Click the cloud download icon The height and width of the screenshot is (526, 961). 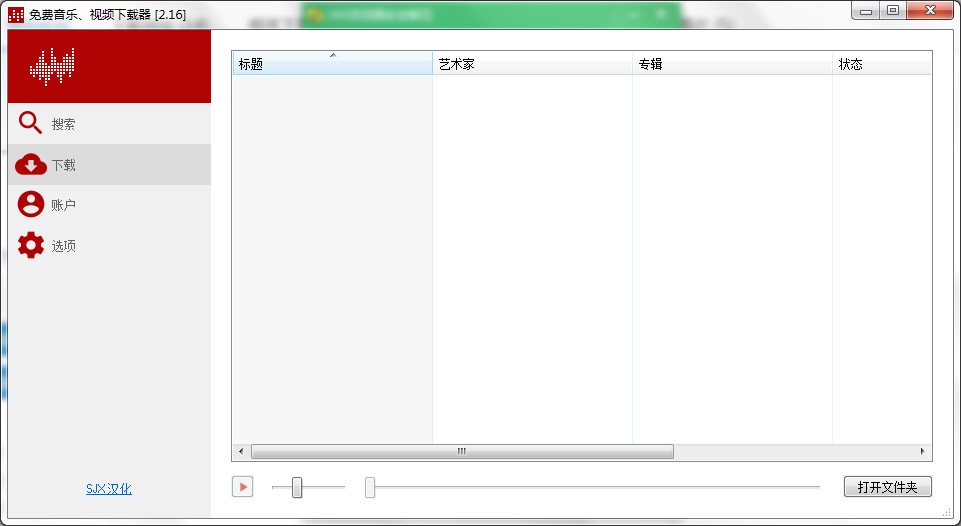coord(31,164)
